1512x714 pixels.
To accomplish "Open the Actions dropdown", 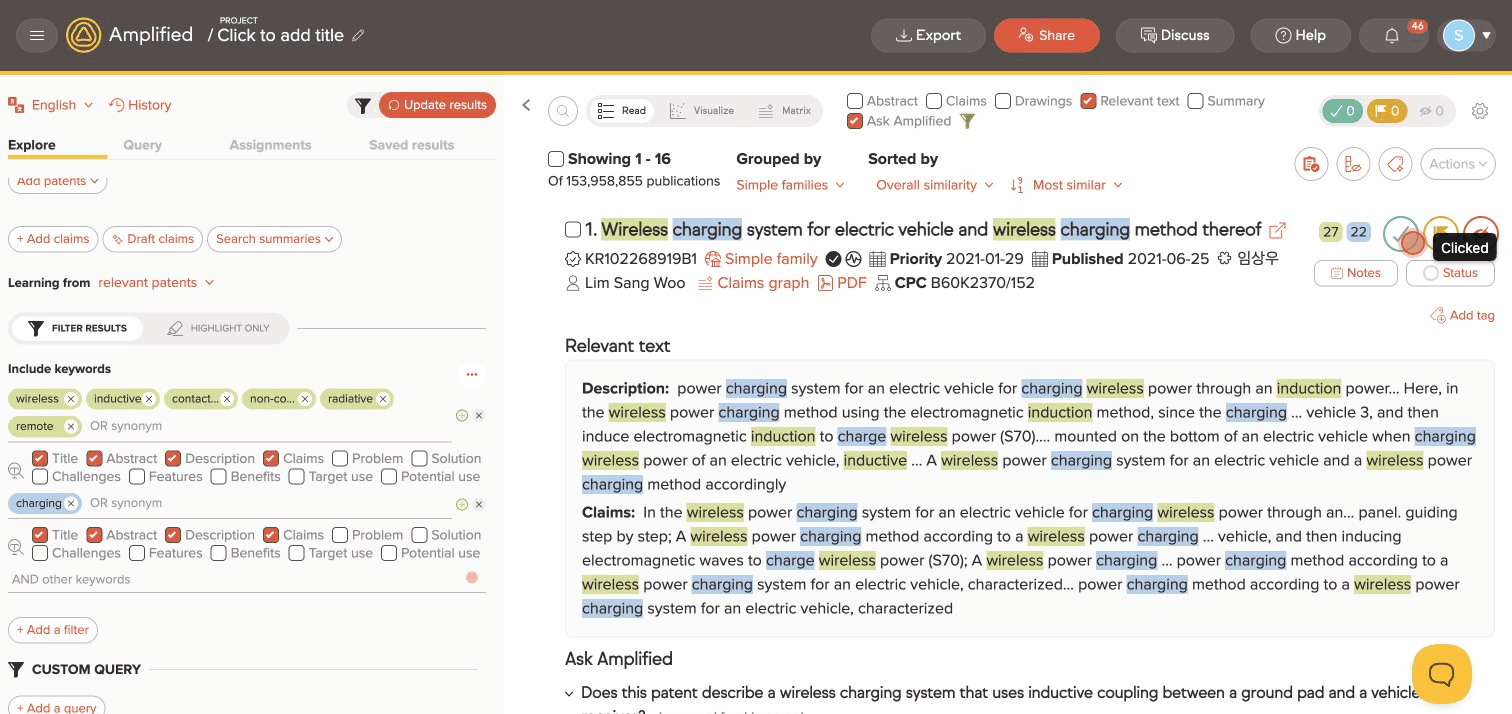I will coord(1458,164).
